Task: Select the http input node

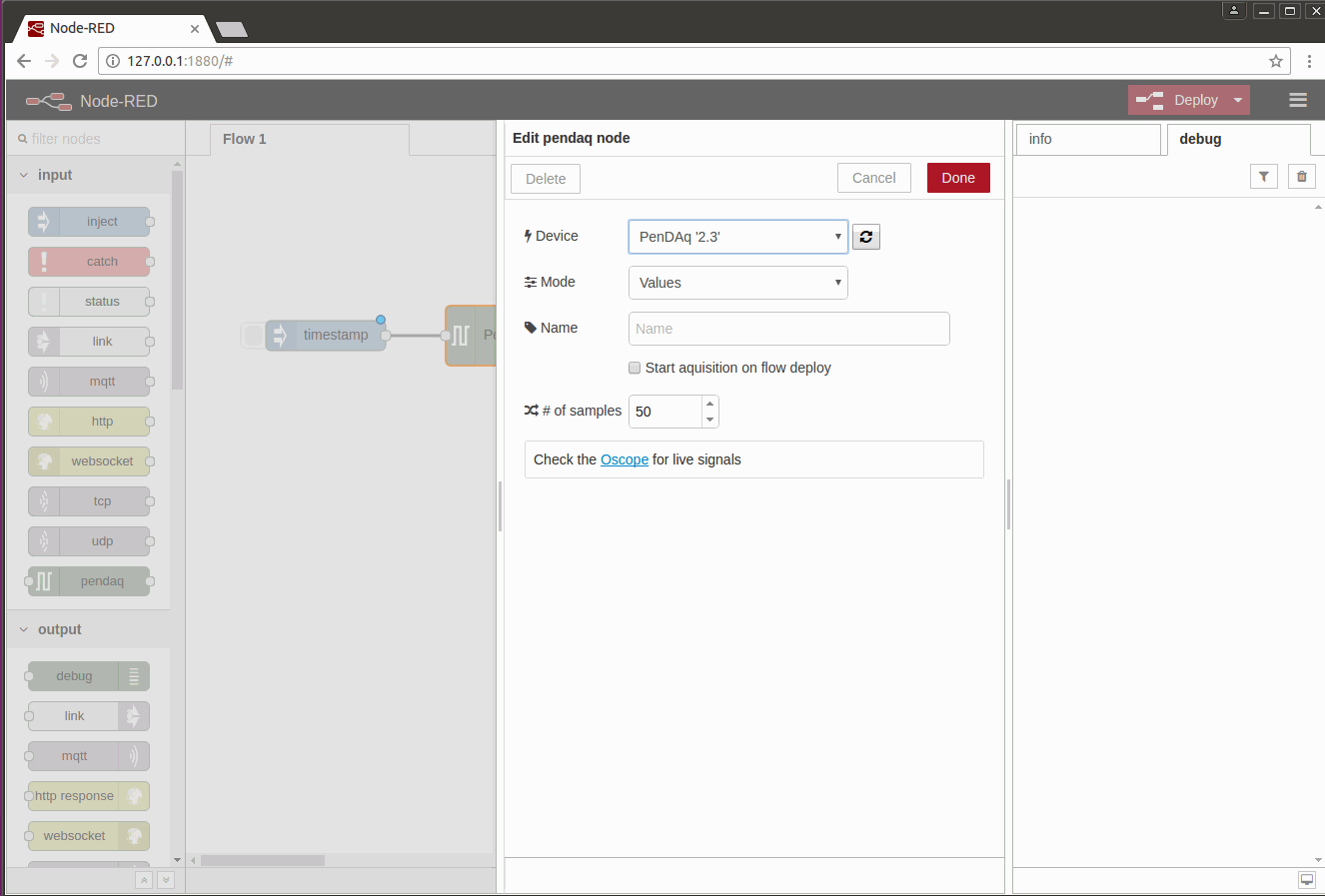Action: (x=89, y=422)
